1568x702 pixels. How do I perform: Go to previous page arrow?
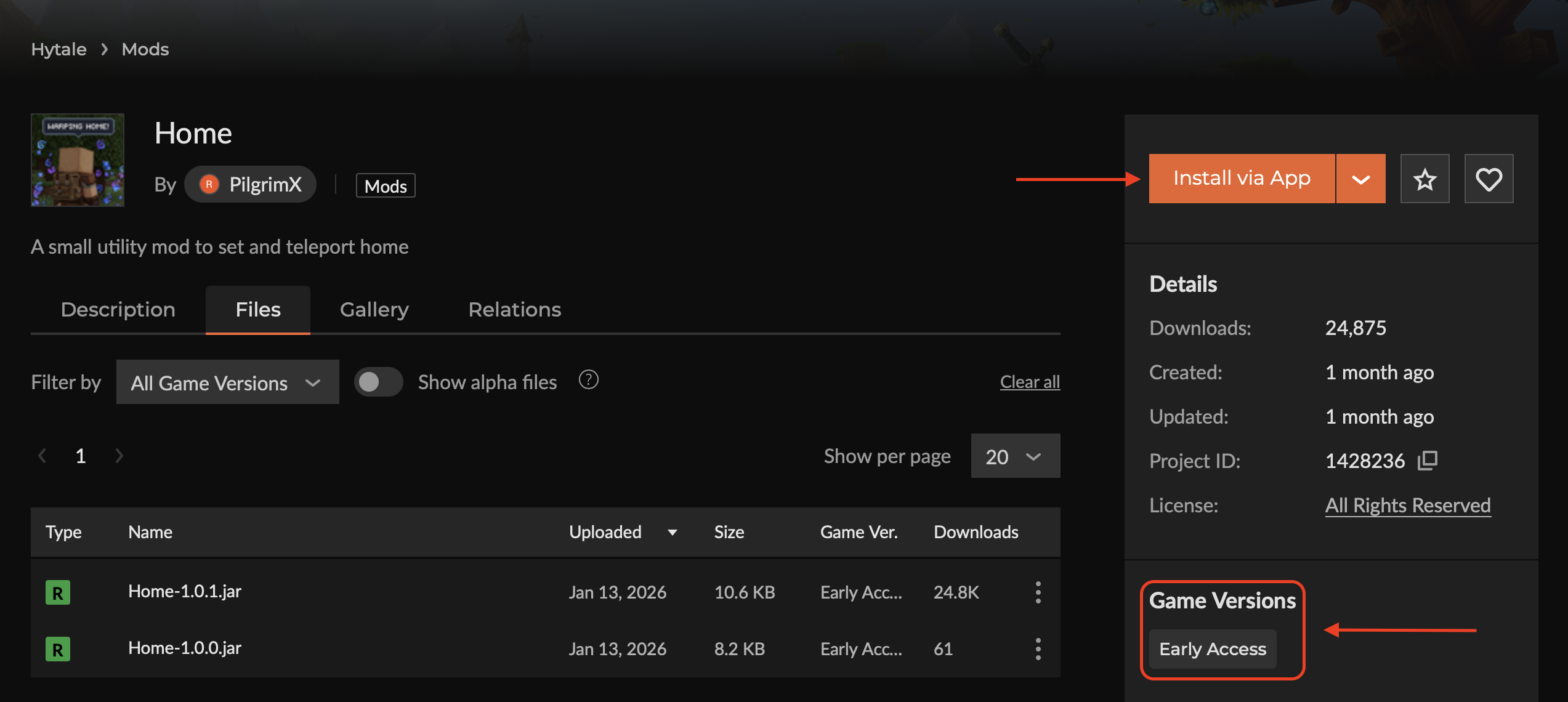pyautogui.click(x=42, y=456)
